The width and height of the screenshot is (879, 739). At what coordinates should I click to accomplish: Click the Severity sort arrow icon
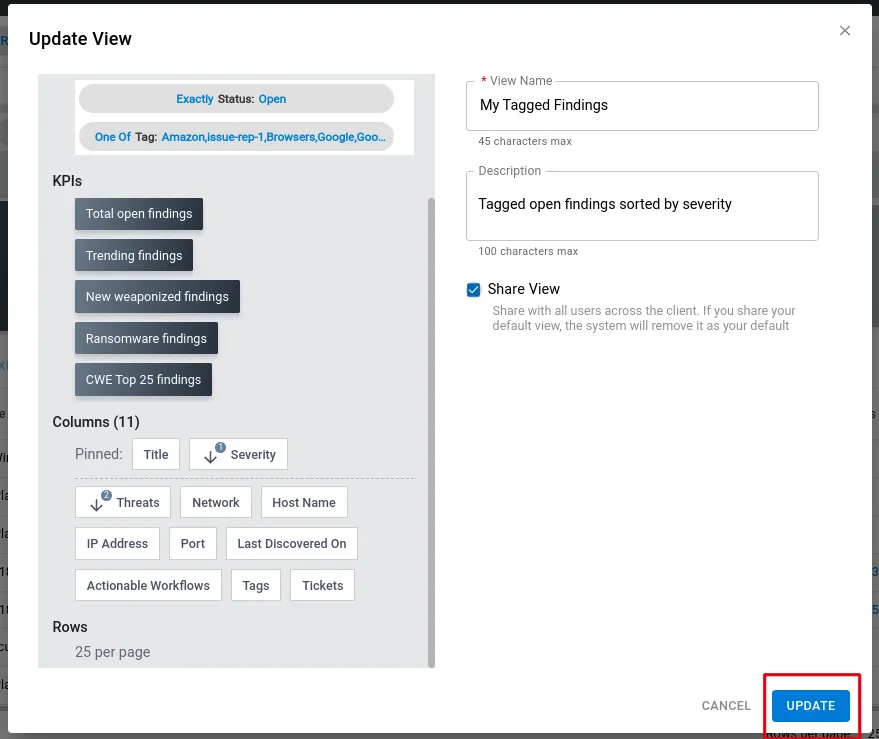coord(210,456)
